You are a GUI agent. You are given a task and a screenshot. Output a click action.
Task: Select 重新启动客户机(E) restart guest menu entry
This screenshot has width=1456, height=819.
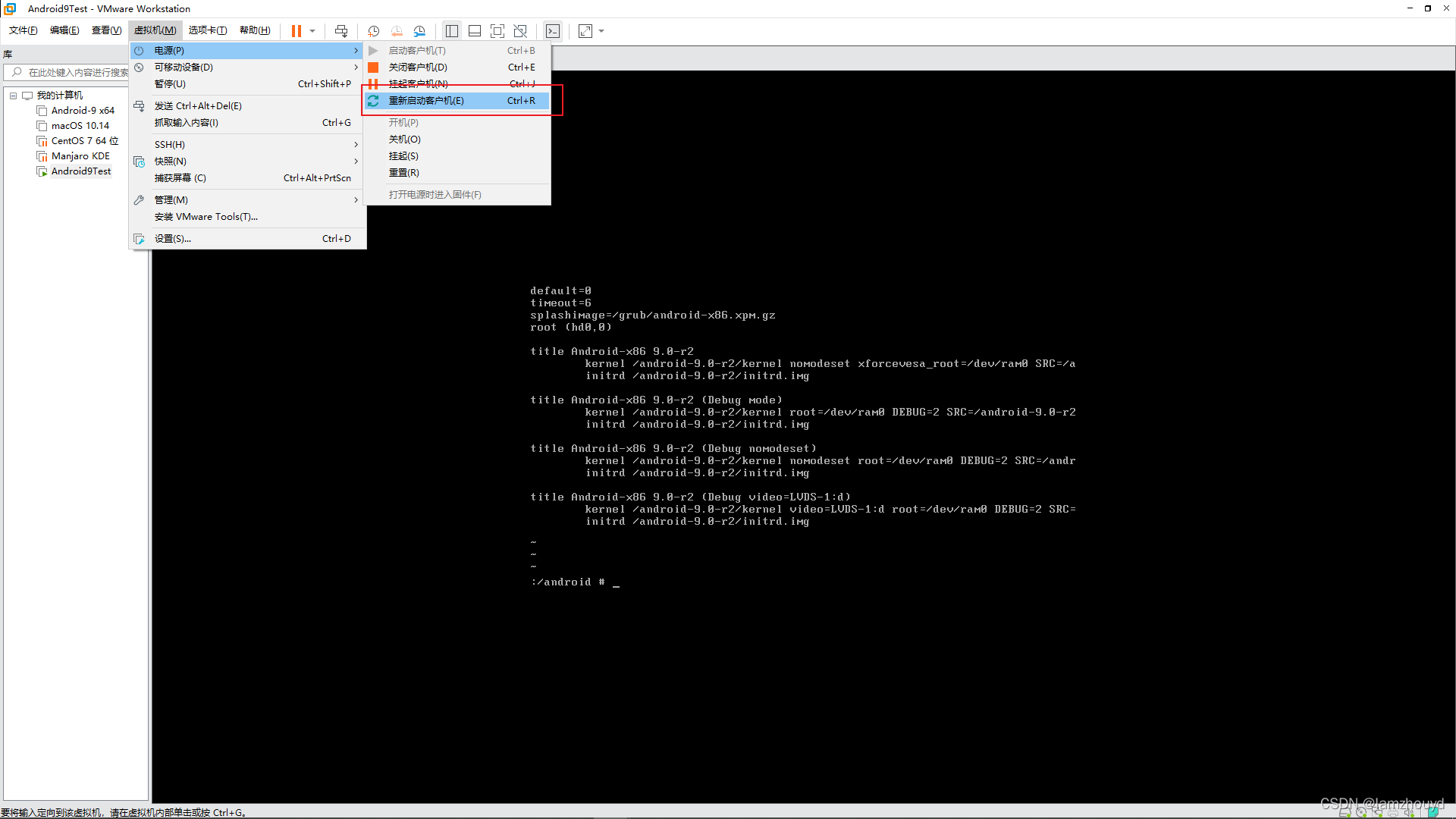click(x=426, y=101)
